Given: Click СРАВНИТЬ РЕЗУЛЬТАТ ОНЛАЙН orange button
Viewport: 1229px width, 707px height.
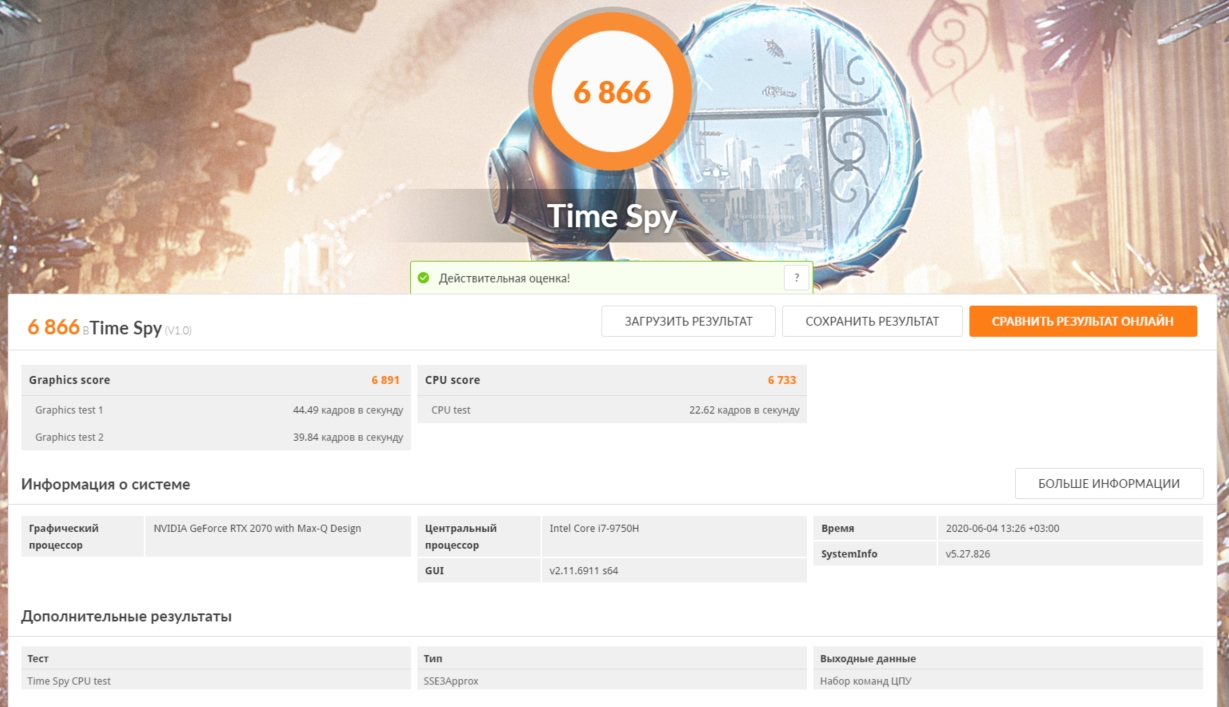Looking at the screenshot, I should pyautogui.click(x=1083, y=321).
